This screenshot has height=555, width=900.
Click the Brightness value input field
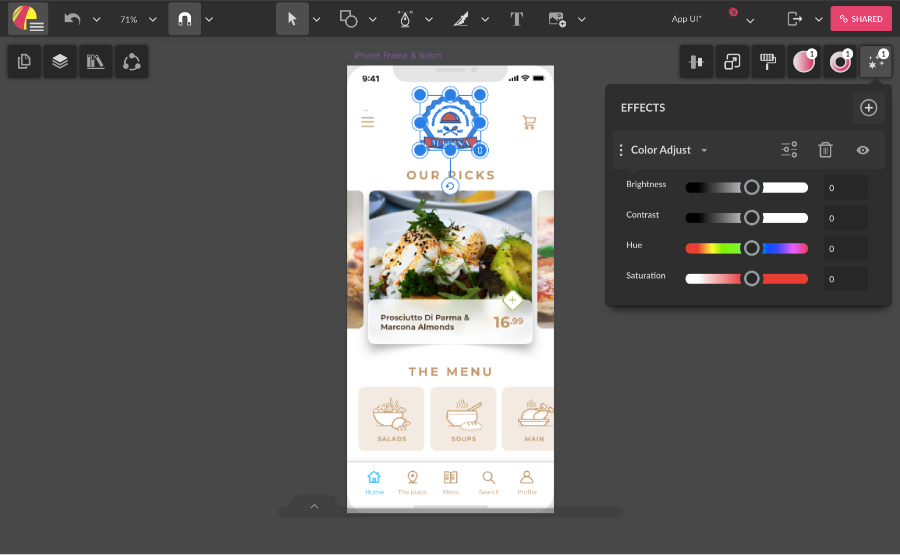click(x=845, y=187)
